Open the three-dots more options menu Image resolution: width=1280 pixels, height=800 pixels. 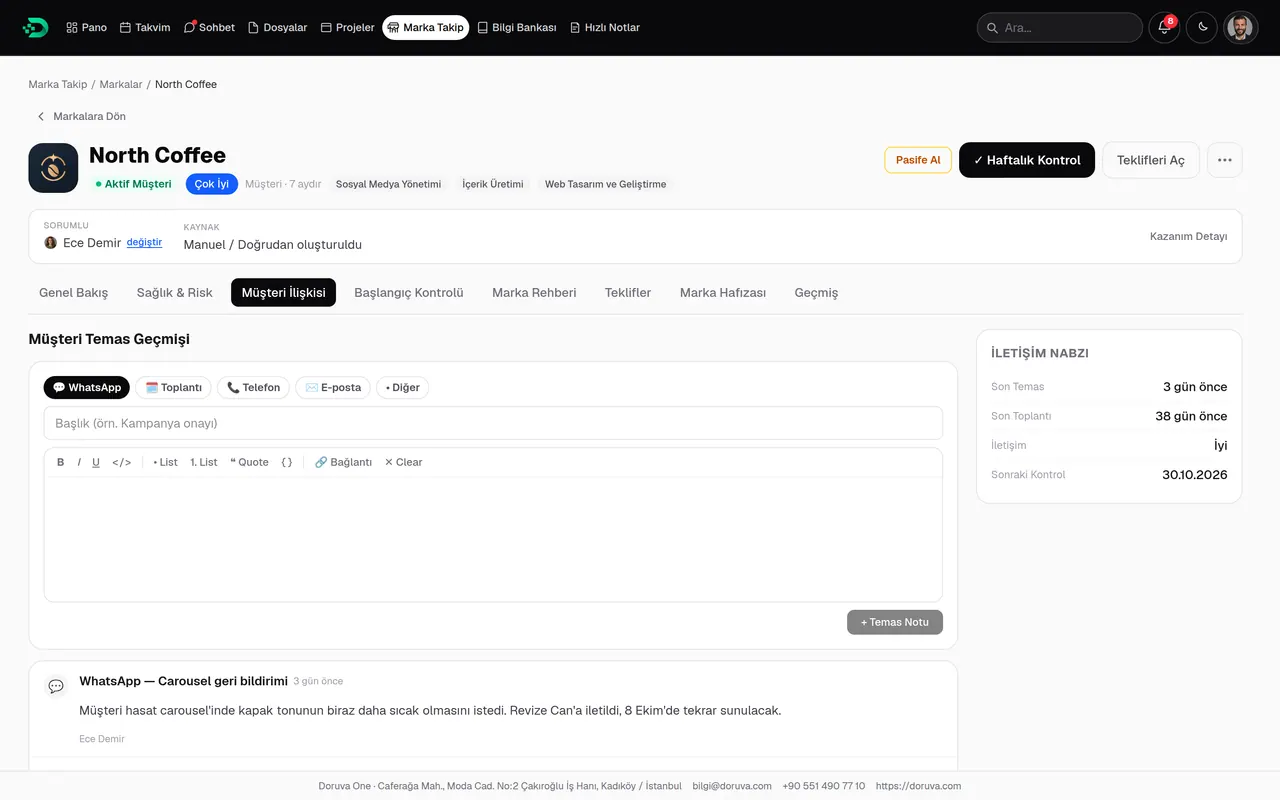1225,160
